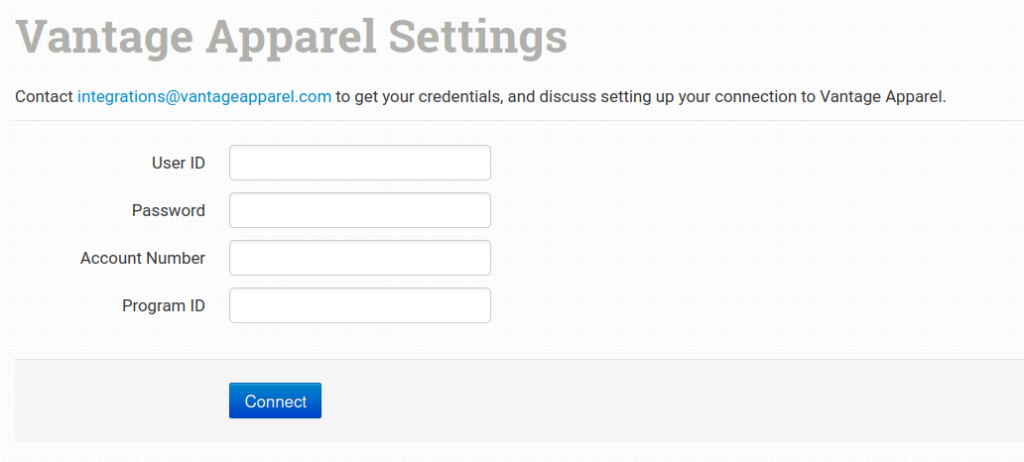The height and width of the screenshot is (462, 1024).
Task: Click into the Program ID field
Action: click(x=360, y=306)
